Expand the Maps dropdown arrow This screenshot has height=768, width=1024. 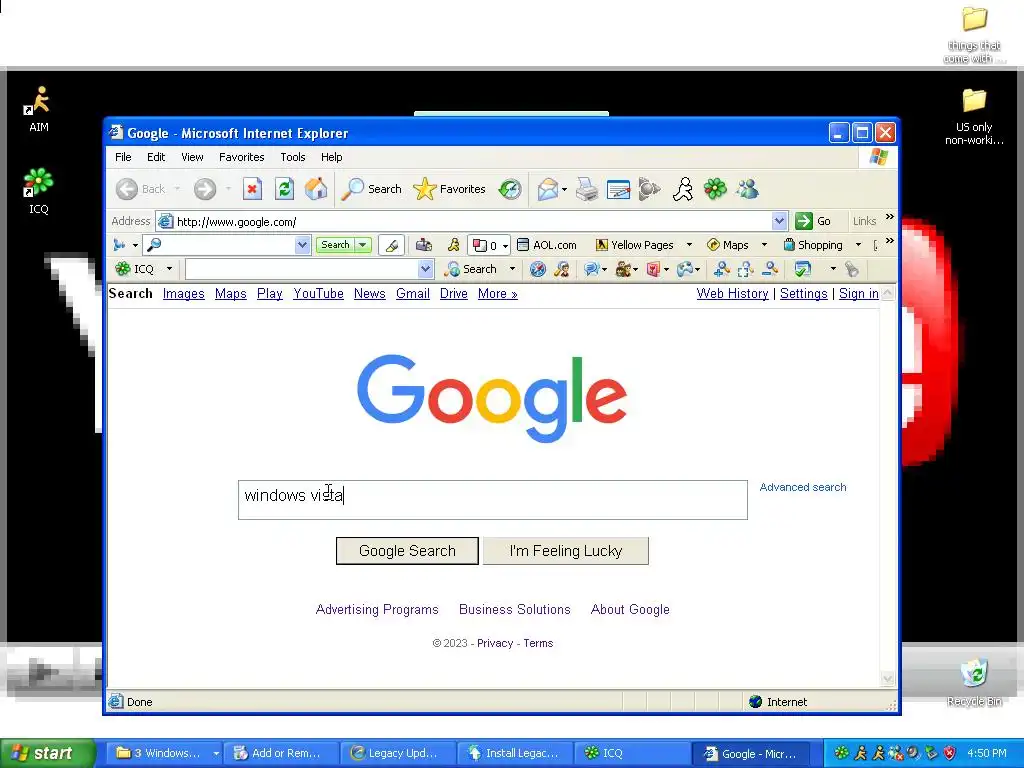click(764, 245)
